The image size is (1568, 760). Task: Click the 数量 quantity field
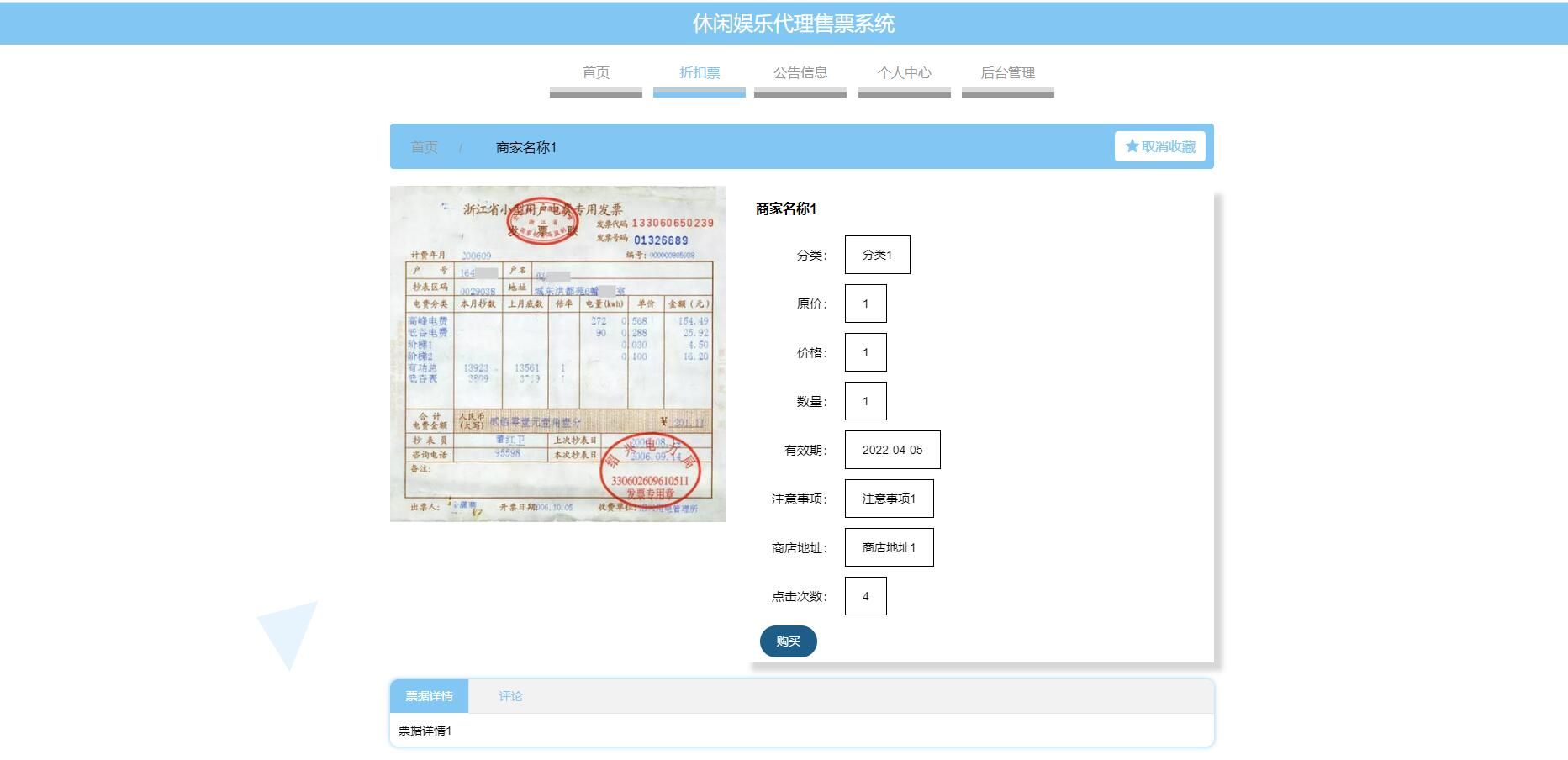865,401
